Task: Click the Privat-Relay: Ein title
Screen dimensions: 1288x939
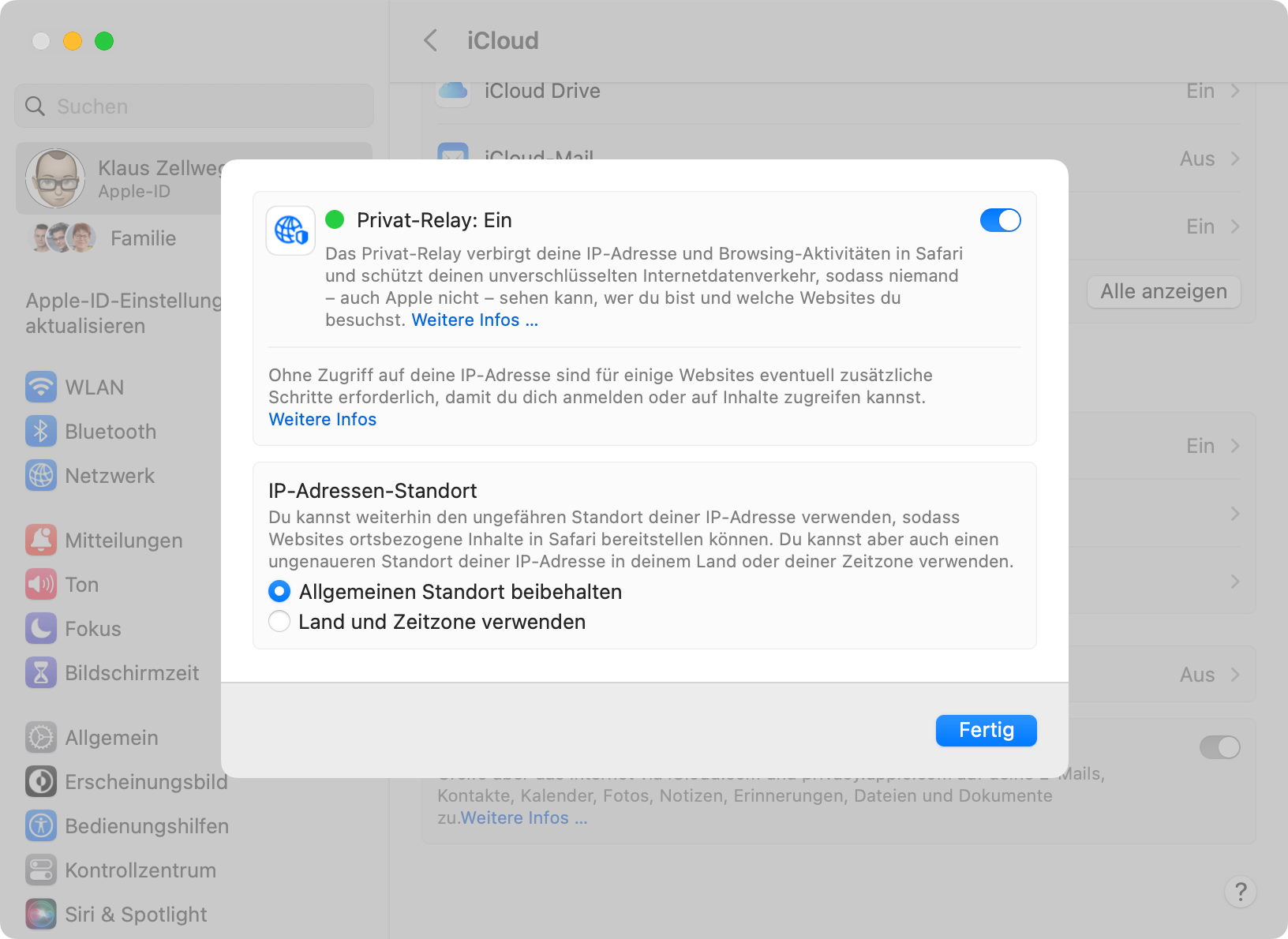Action: pos(434,220)
